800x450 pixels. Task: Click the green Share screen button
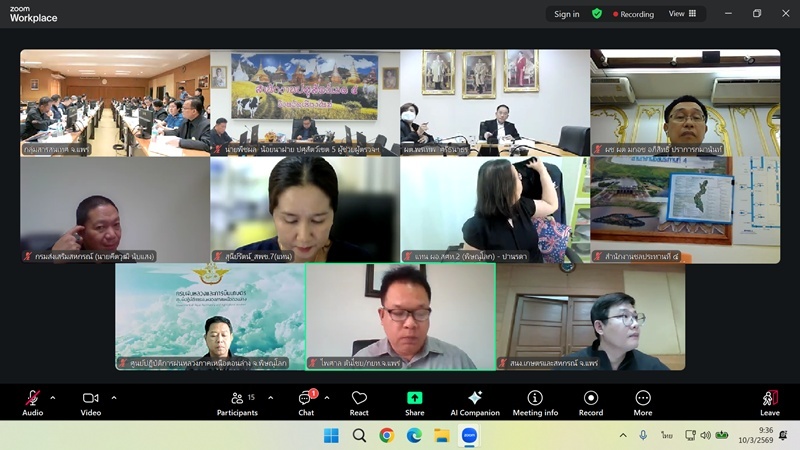pos(414,402)
